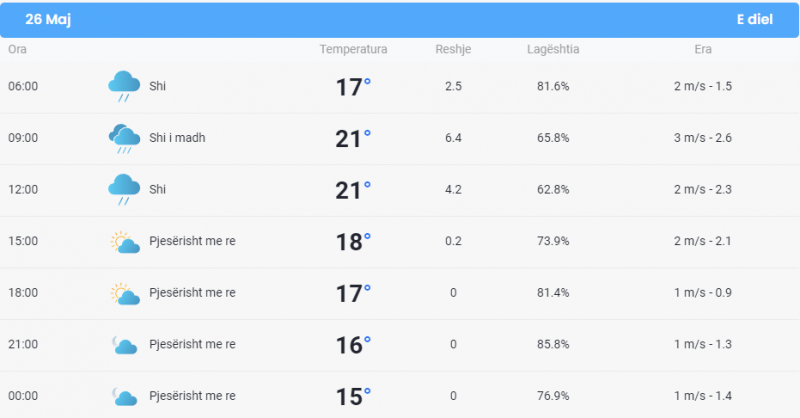Click the moon cloud icon at 21:00
800x418 pixels.
pyautogui.click(x=124, y=345)
